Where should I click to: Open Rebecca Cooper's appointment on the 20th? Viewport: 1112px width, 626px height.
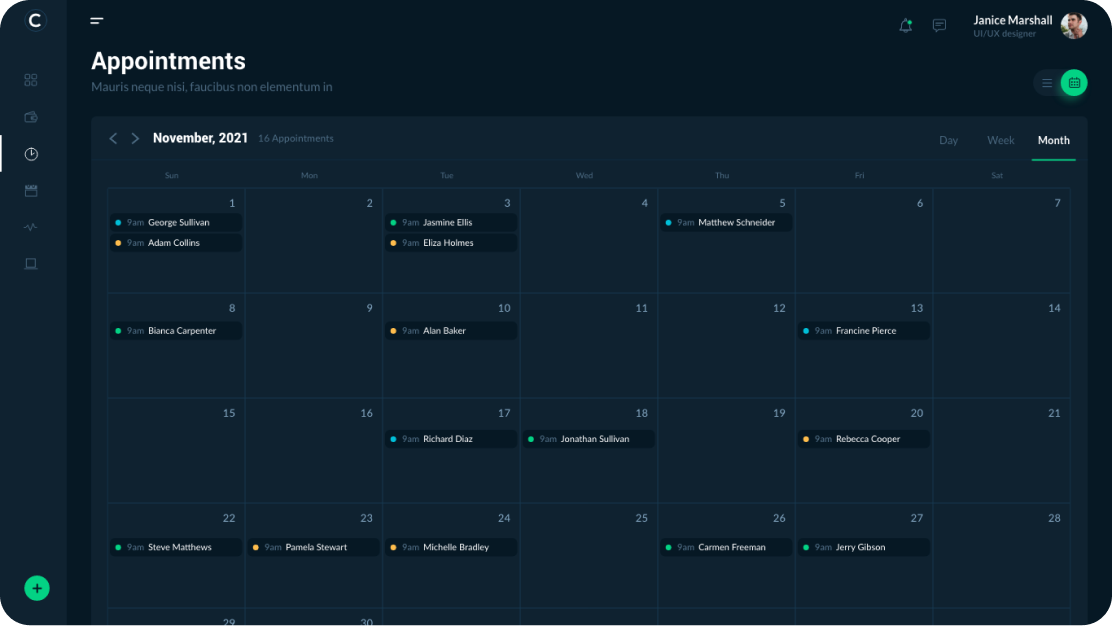(865, 439)
